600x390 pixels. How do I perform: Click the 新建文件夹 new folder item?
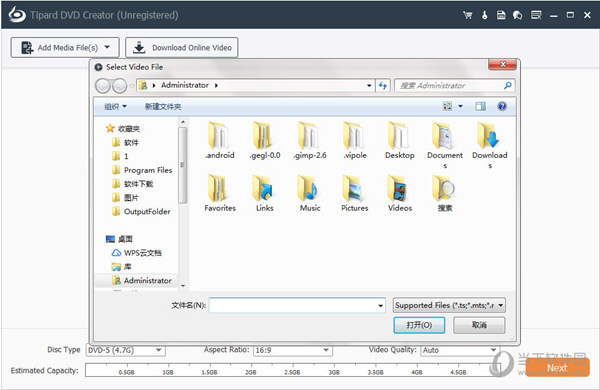pyautogui.click(x=163, y=106)
